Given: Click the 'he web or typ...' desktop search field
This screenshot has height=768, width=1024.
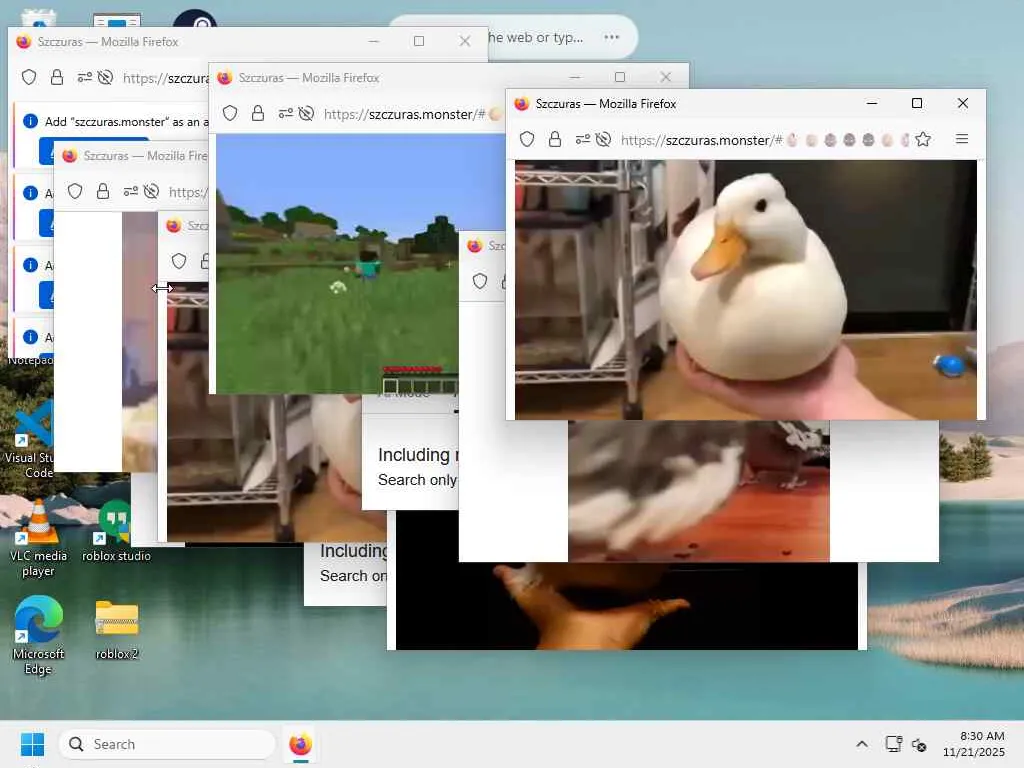Looking at the screenshot, I should (x=536, y=37).
